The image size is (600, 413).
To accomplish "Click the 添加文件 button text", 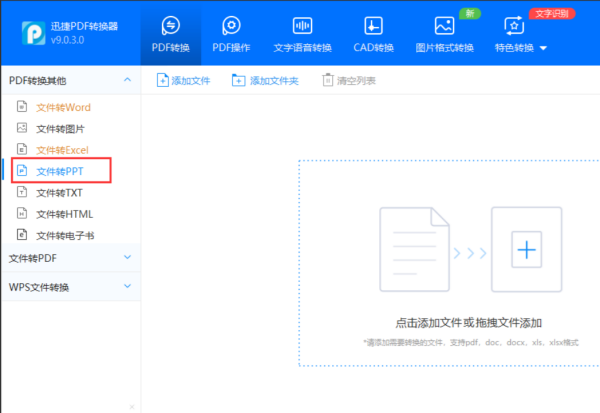I will pyautogui.click(x=191, y=81).
